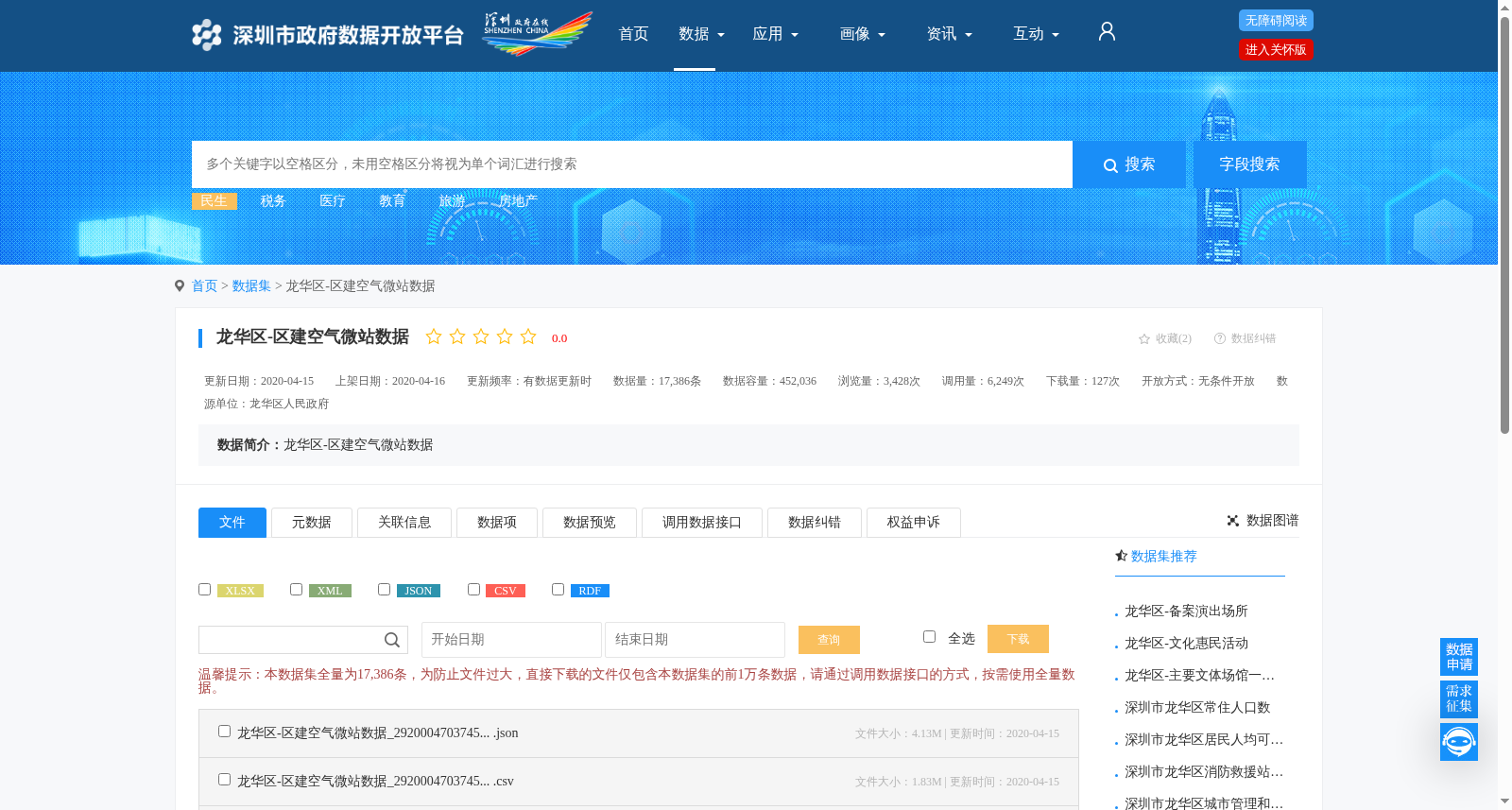
Task: Click the 无障碍阅读 button
Action: pos(1276,20)
